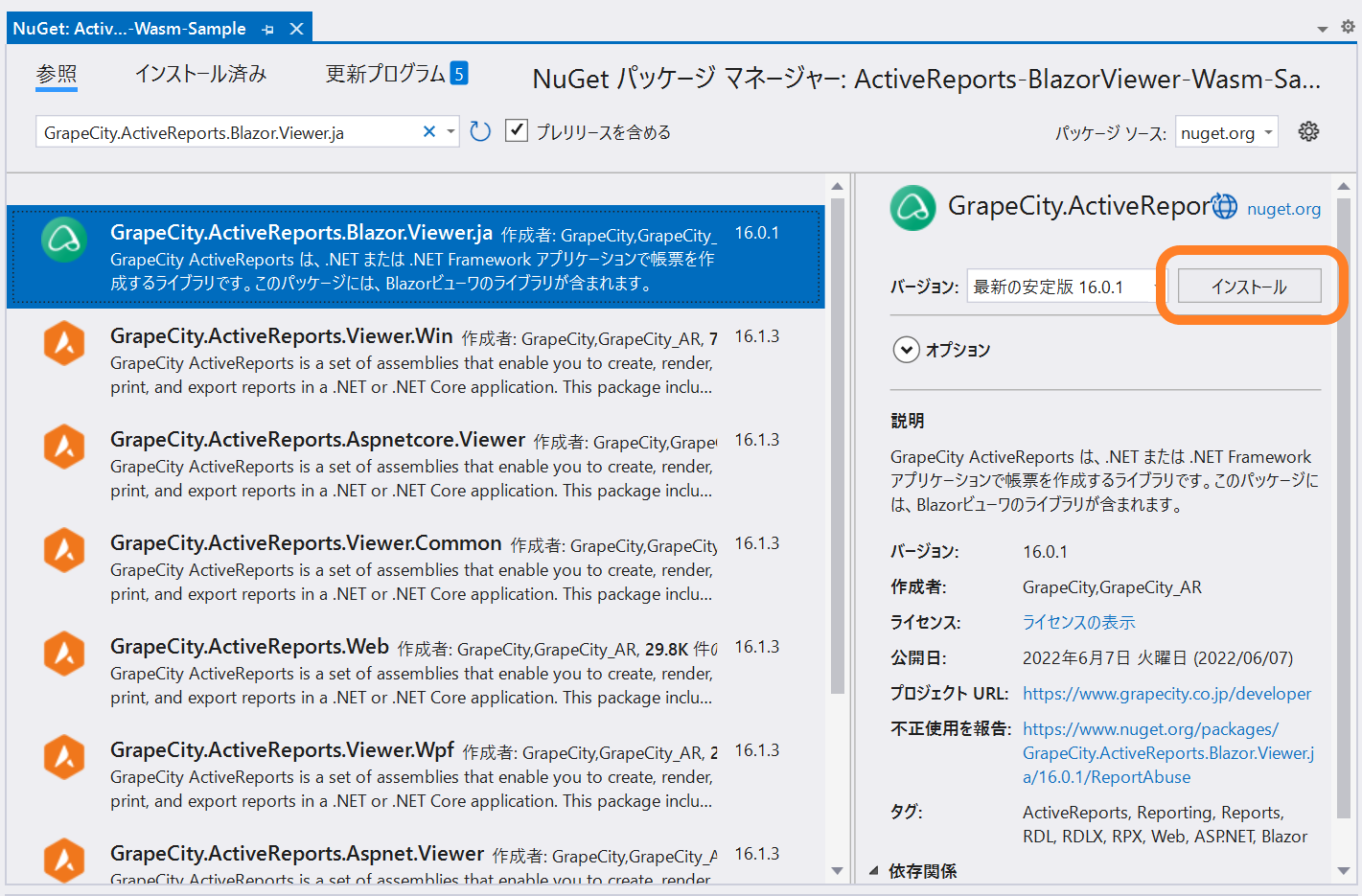Click the package list scrollbar down arrow
This screenshot has height=896, width=1362.
click(837, 870)
